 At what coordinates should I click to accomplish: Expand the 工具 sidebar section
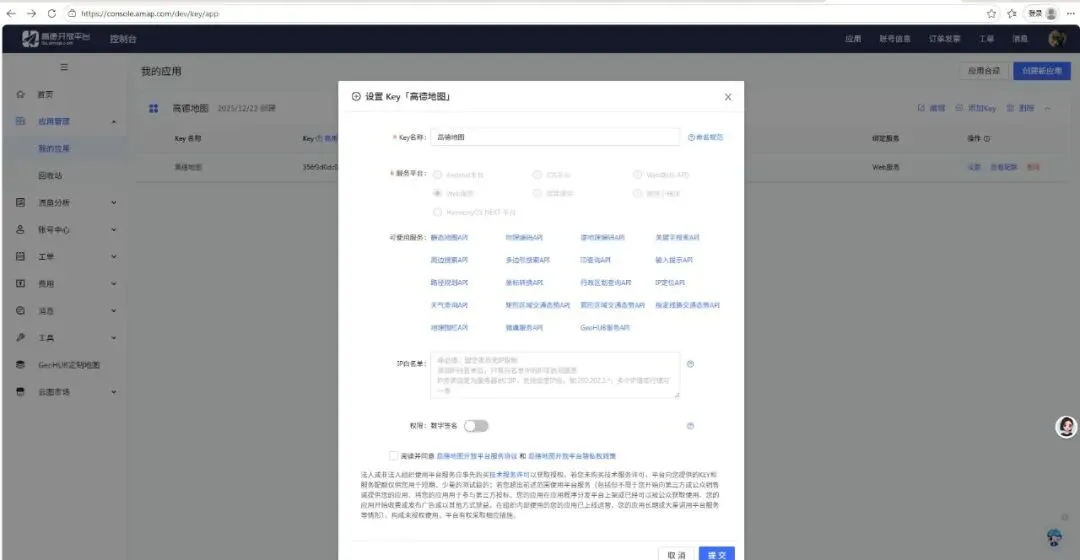pos(114,338)
